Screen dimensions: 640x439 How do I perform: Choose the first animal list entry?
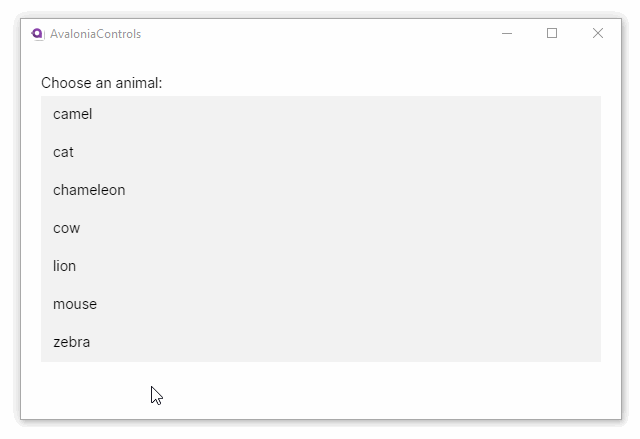73,114
